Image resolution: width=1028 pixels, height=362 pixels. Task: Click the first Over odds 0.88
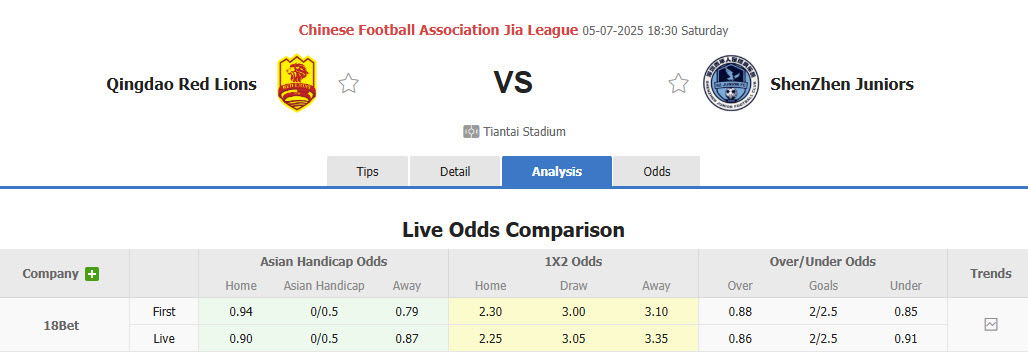740,312
